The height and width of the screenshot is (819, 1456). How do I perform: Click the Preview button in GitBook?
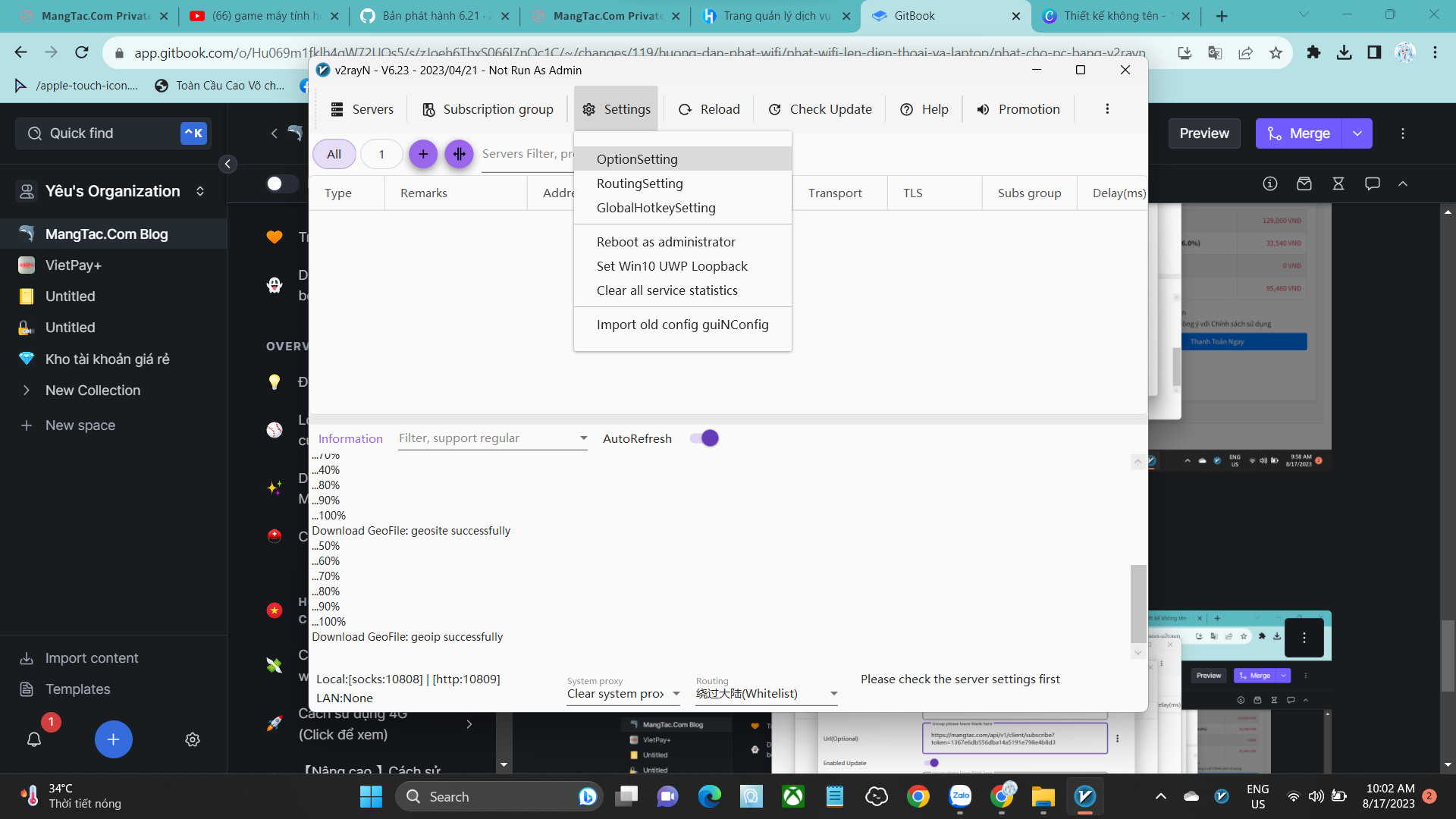pyautogui.click(x=1203, y=133)
